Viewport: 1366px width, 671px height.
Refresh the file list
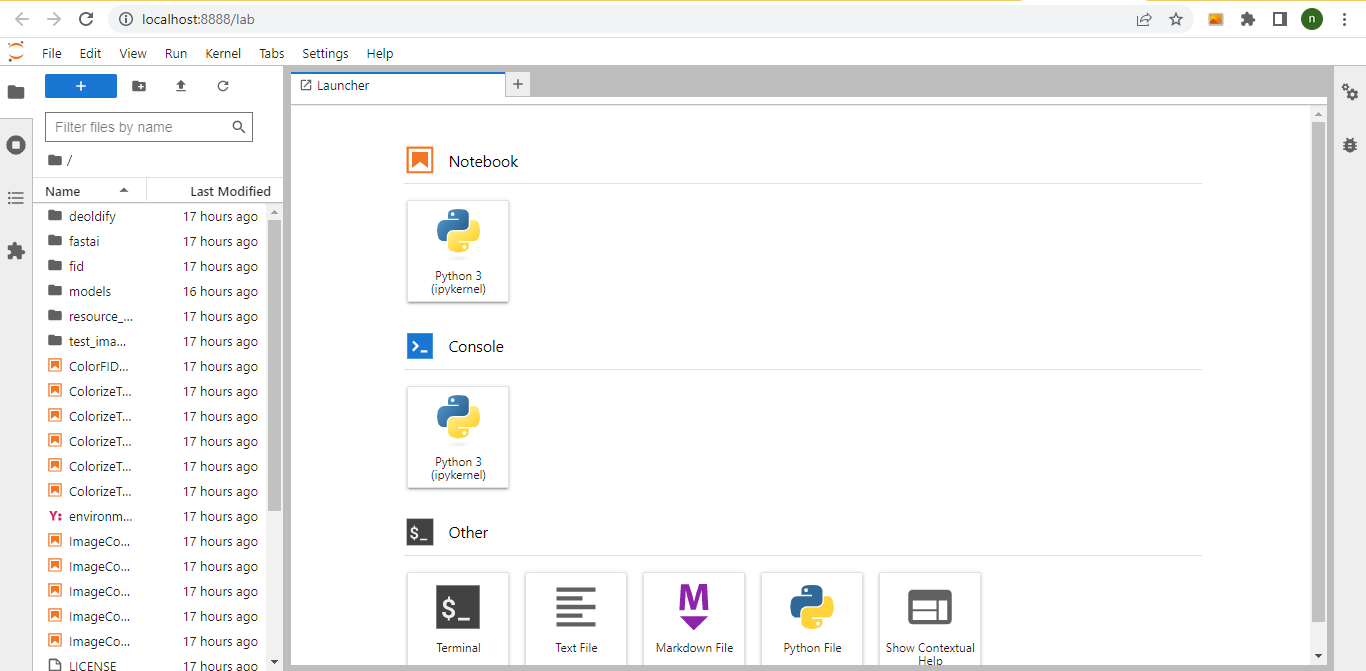point(222,86)
